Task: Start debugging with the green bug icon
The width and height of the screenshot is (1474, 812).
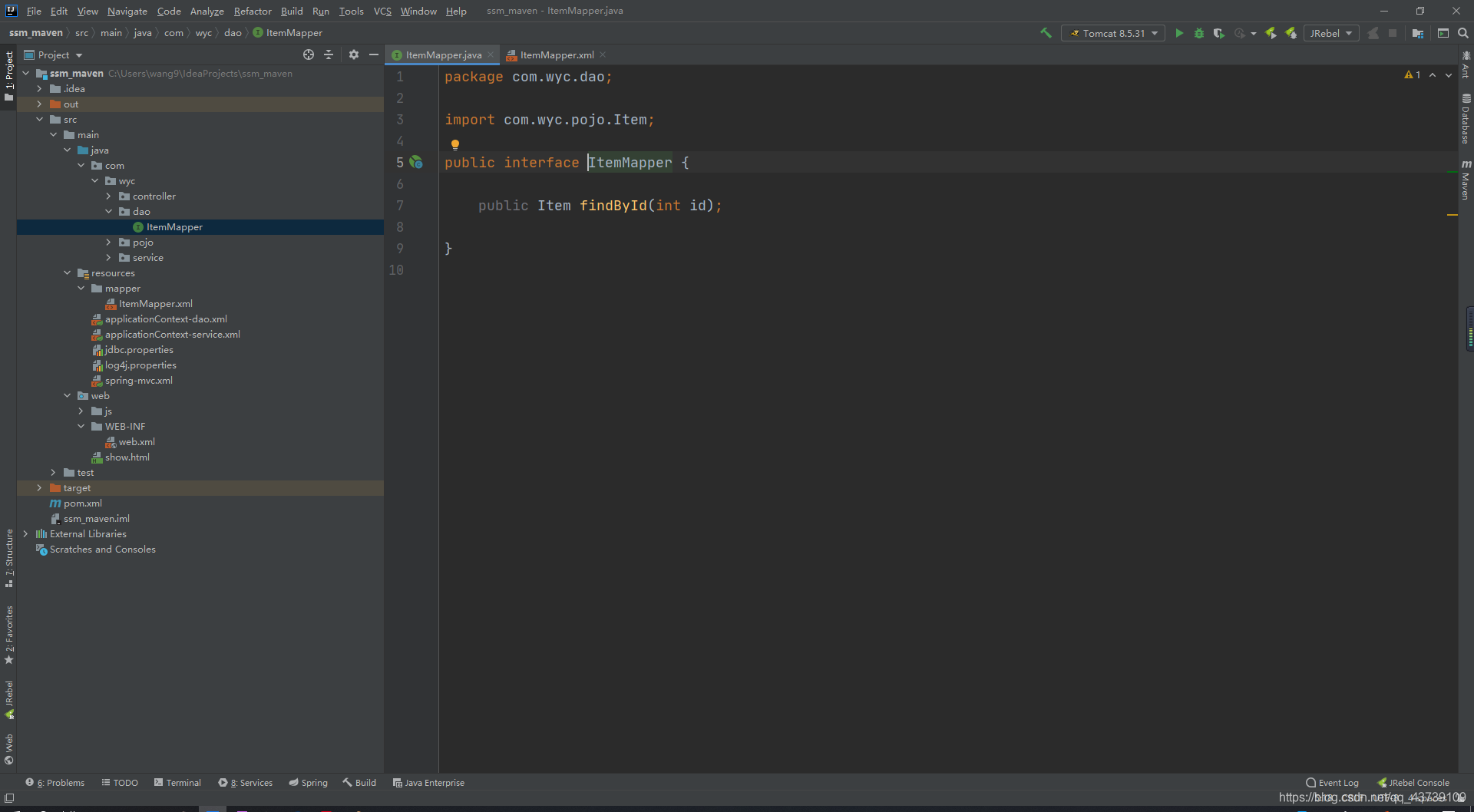Action: click(1199, 33)
